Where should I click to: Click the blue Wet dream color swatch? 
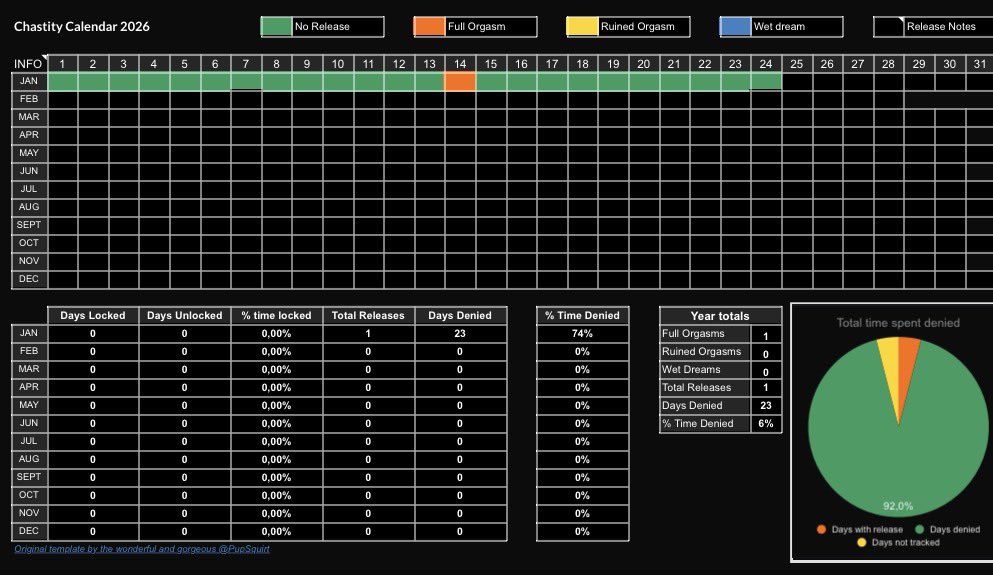tap(735, 27)
